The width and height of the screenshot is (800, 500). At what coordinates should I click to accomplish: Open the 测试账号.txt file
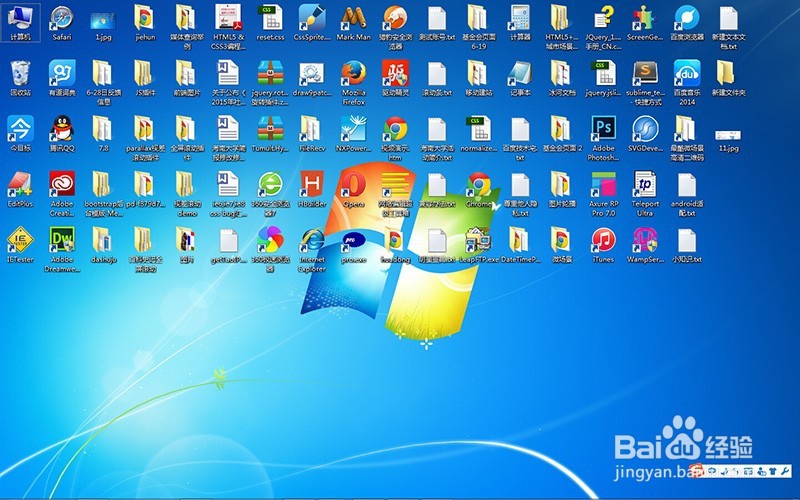[x=437, y=23]
